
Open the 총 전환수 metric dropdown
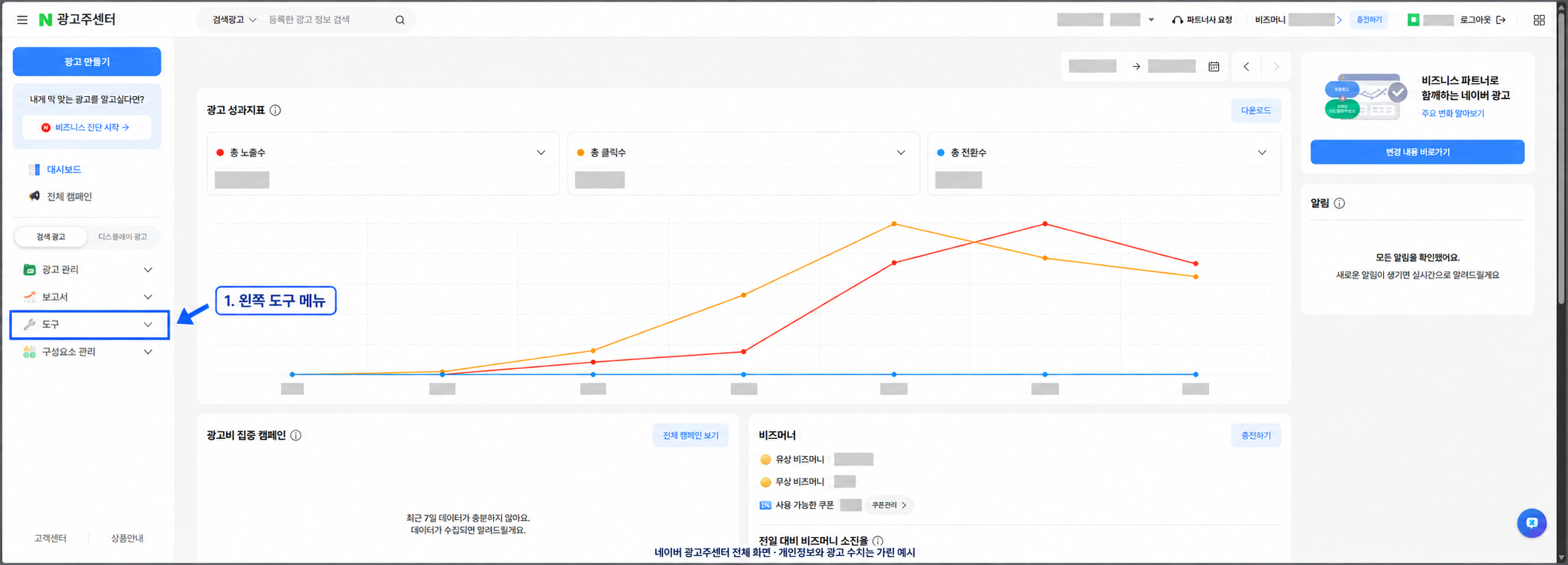pos(1262,153)
